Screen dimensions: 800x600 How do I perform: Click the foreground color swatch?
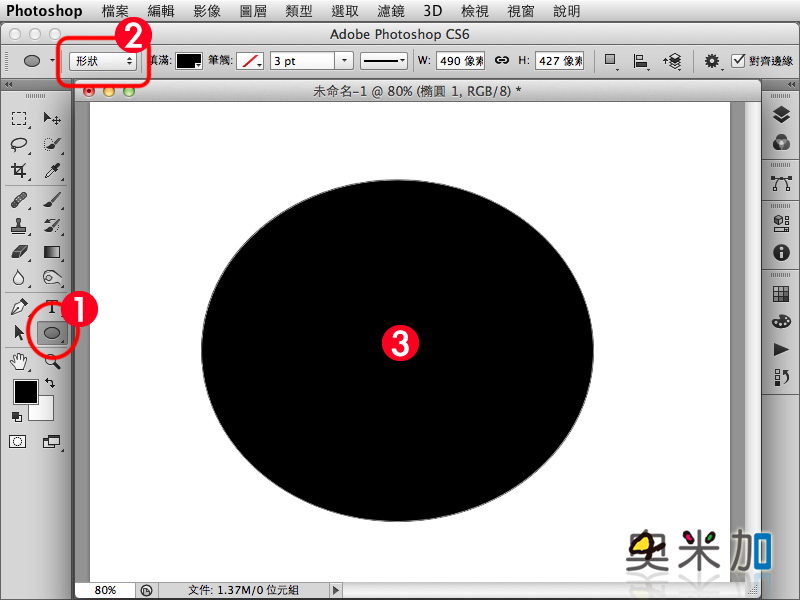(x=26, y=392)
